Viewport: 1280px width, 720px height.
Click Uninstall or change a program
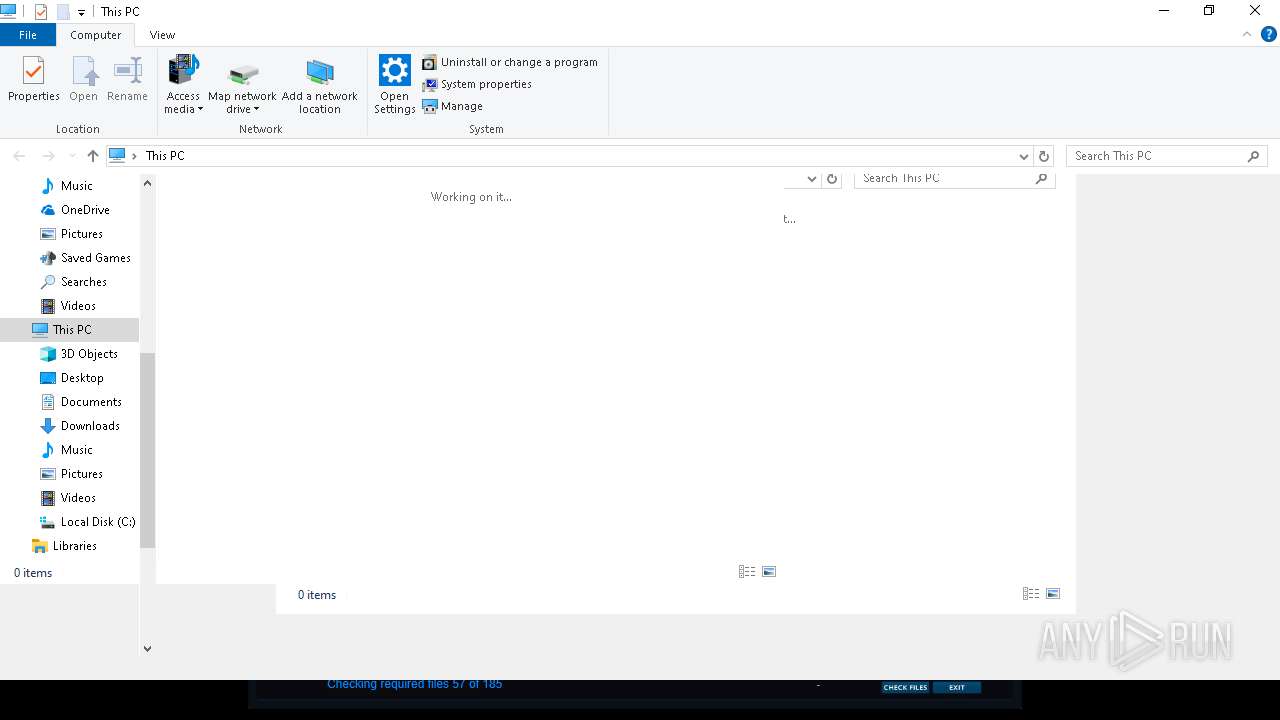coord(510,62)
